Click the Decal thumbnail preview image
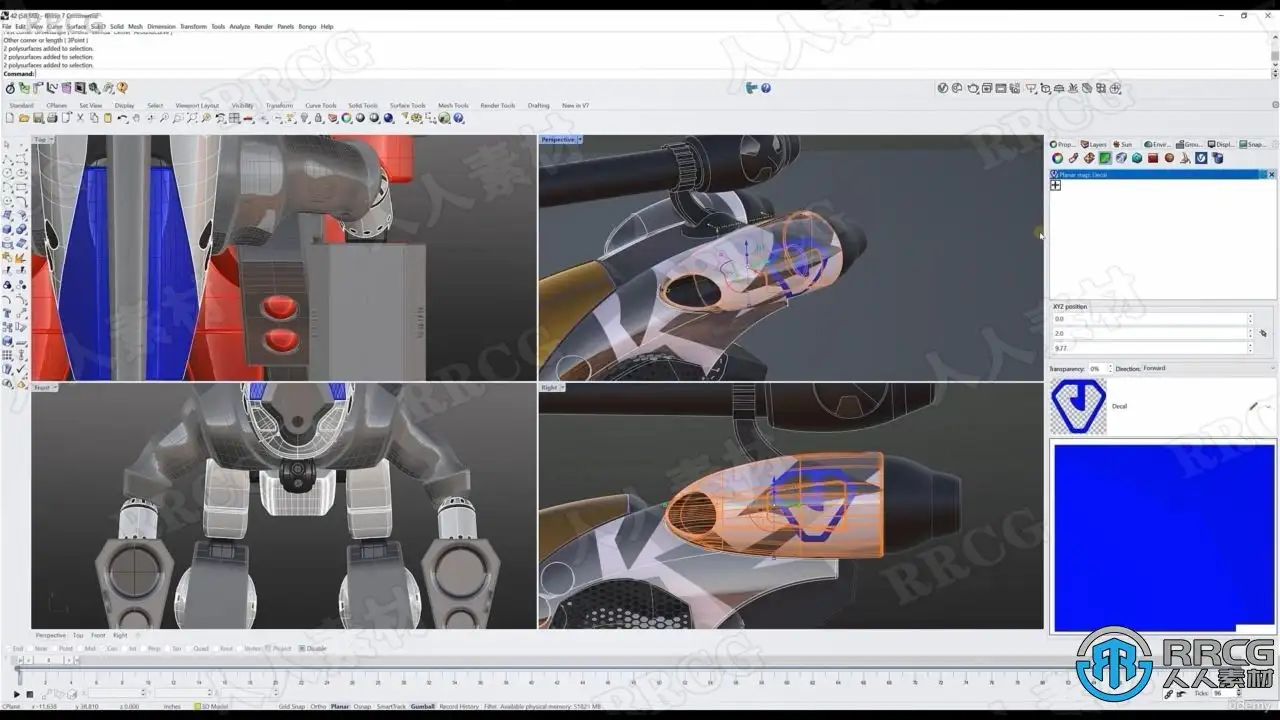 (x=1078, y=406)
